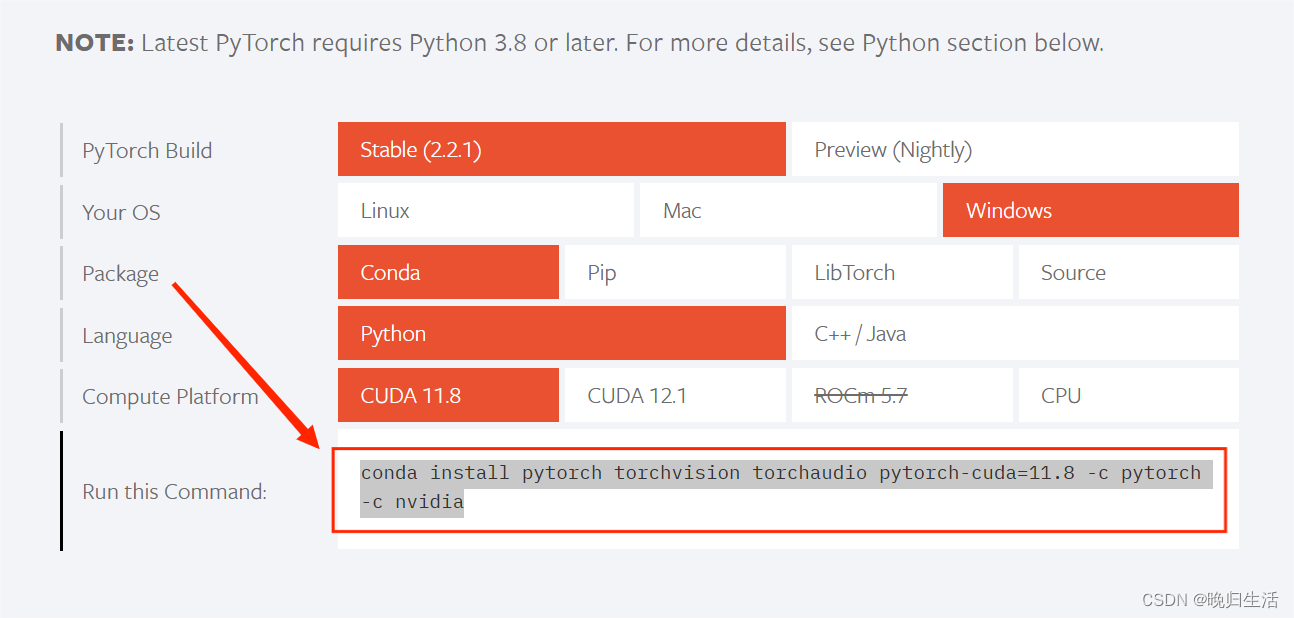1294x618 pixels.
Task: Click the Your OS row label
Action: point(121,212)
